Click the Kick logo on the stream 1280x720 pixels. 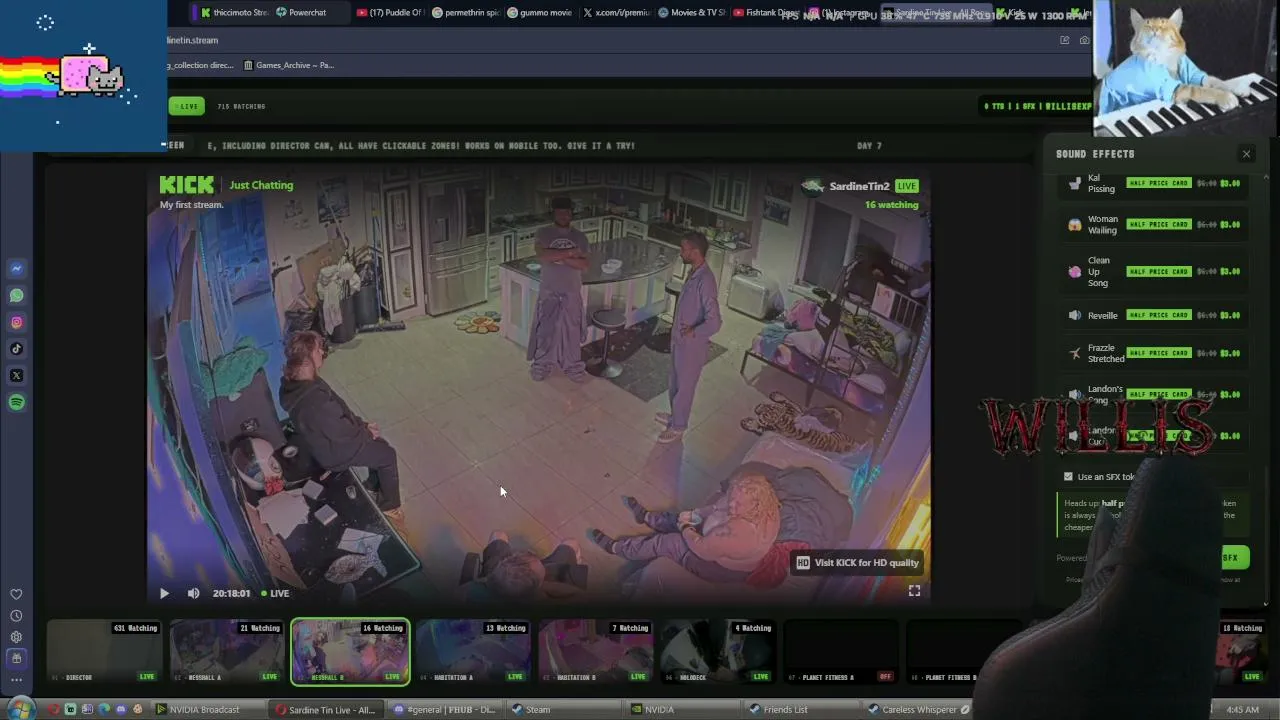pyautogui.click(x=186, y=185)
